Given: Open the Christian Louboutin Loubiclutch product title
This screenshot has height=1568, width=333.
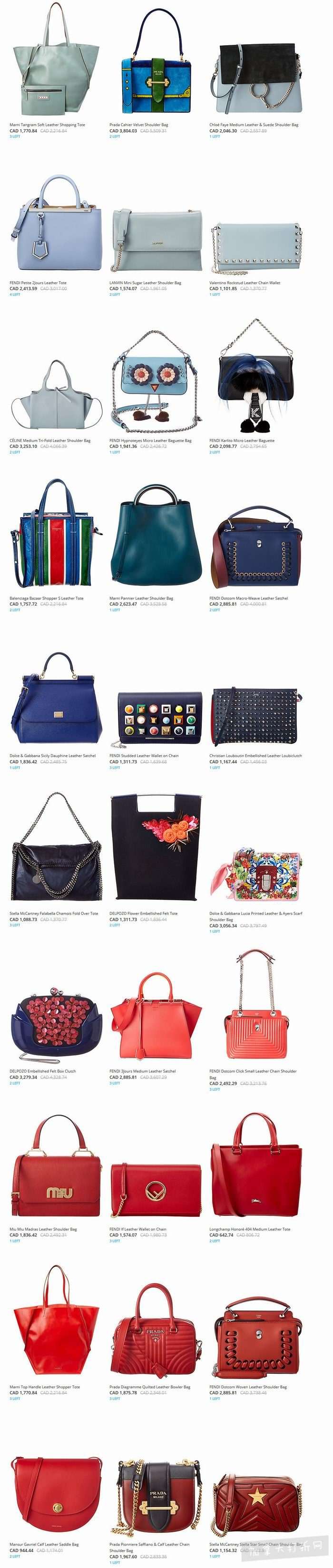Looking at the screenshot, I should 255,755.
